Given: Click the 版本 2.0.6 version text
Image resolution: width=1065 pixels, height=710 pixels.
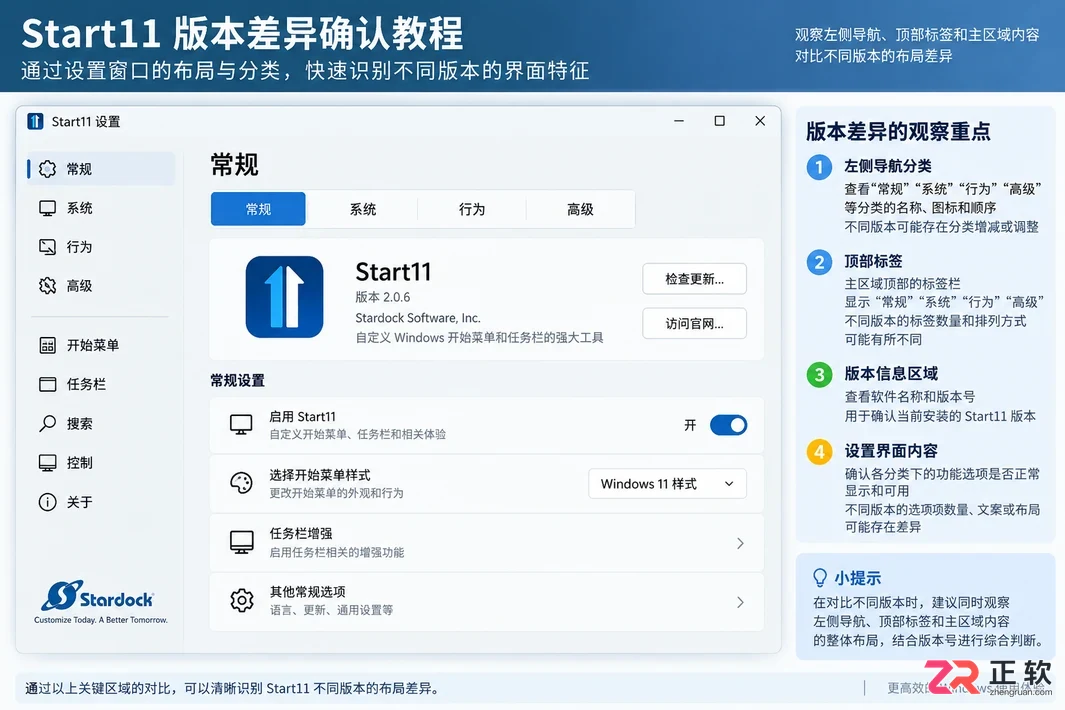Looking at the screenshot, I should coord(382,297).
